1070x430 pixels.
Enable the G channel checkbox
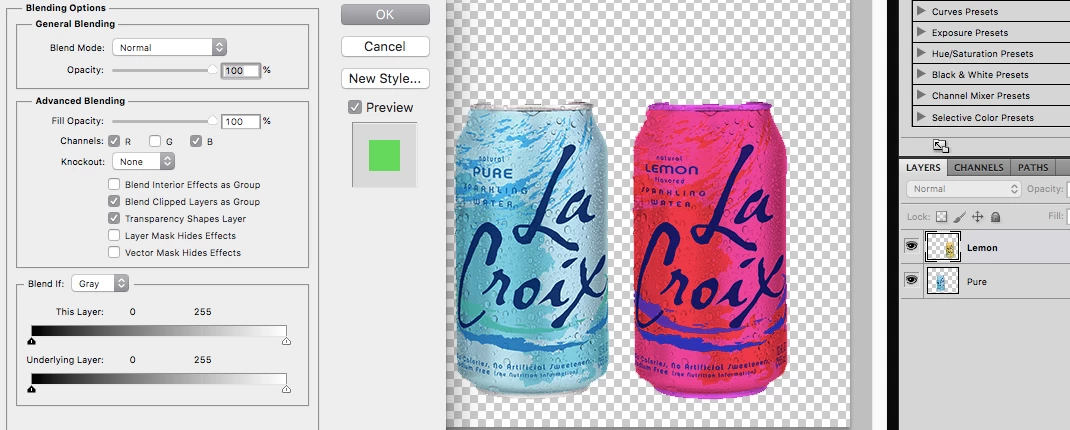pyautogui.click(x=155, y=141)
